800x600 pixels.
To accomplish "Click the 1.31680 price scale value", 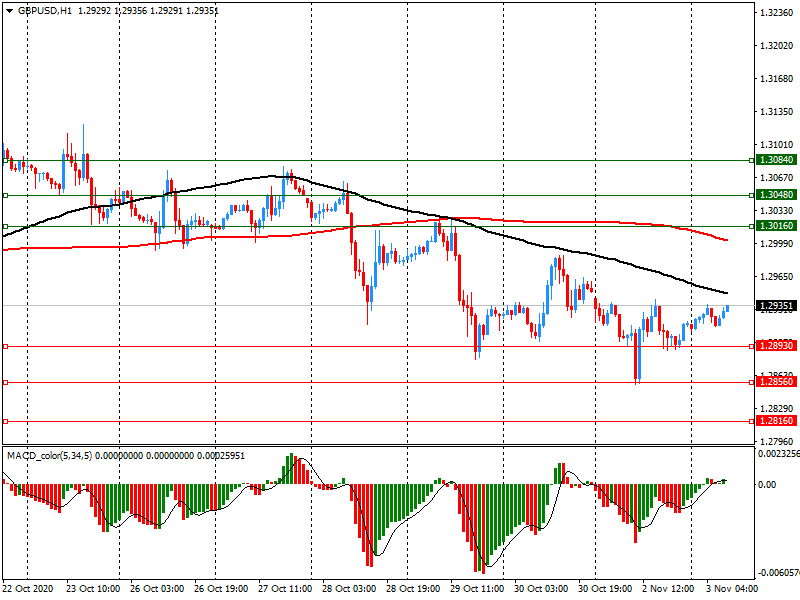I will (777, 79).
